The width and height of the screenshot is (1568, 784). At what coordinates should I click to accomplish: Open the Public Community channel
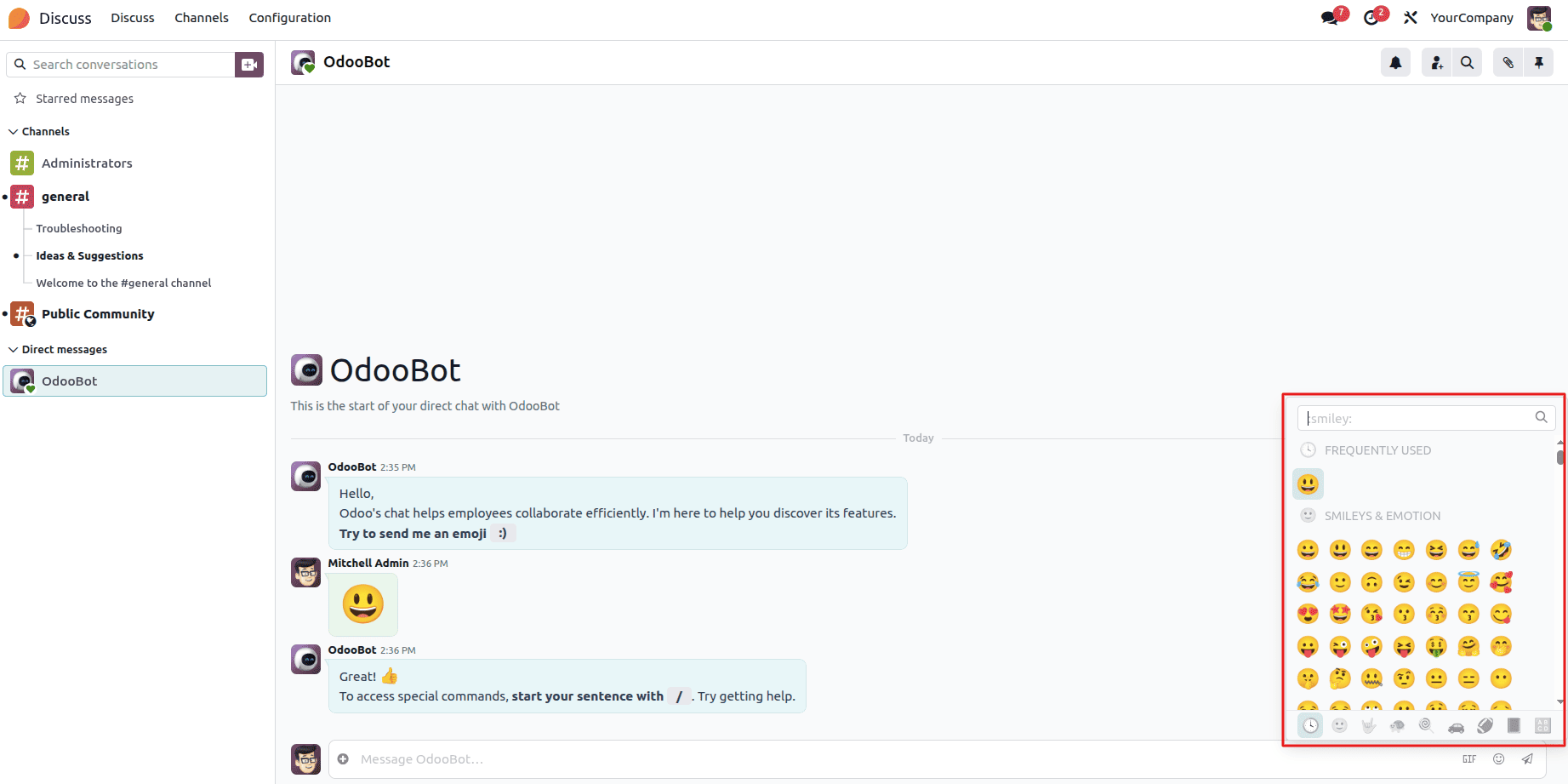[98, 314]
